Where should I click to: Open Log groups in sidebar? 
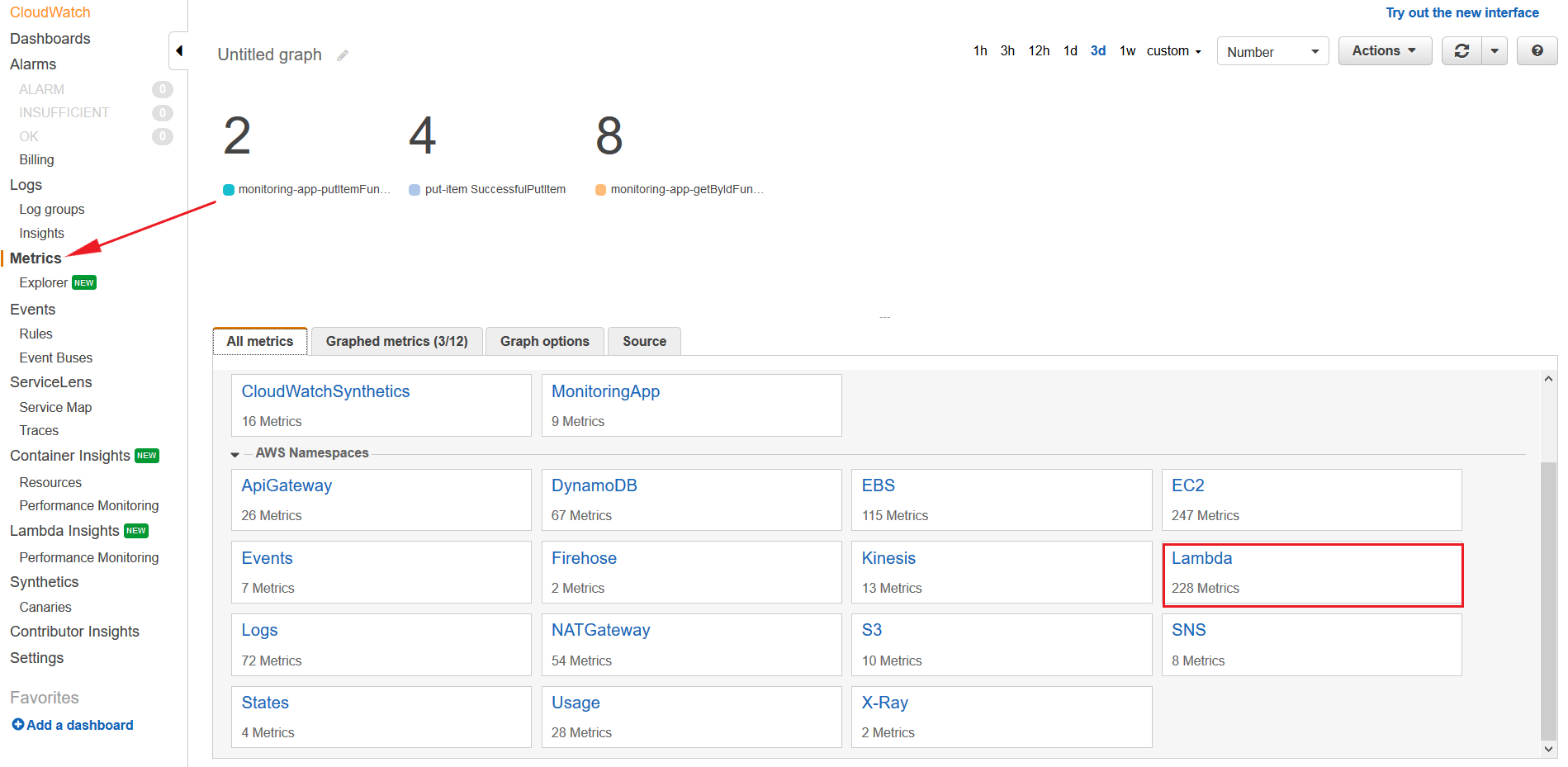pyautogui.click(x=52, y=210)
